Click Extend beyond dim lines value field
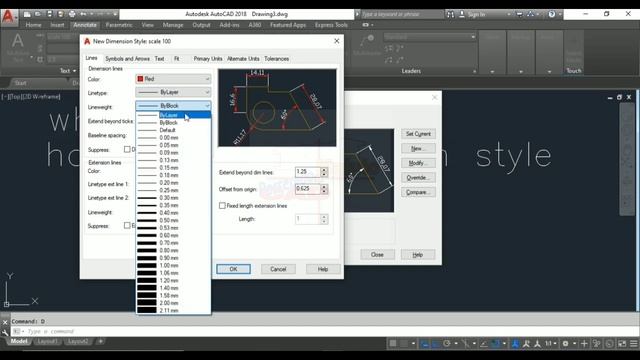Viewport: 640px width, 360px height. (307, 172)
